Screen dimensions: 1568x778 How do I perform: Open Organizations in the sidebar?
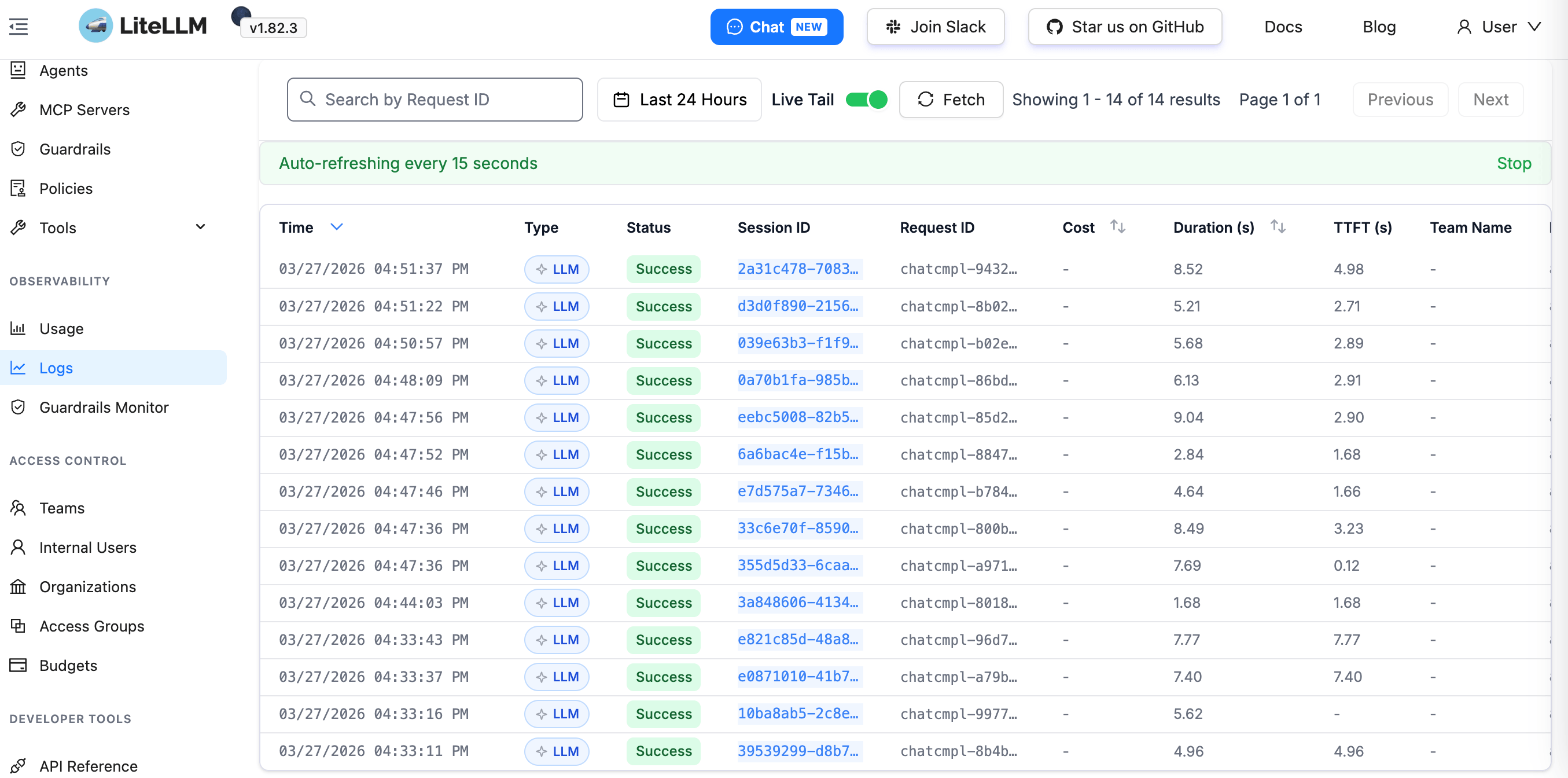point(87,587)
